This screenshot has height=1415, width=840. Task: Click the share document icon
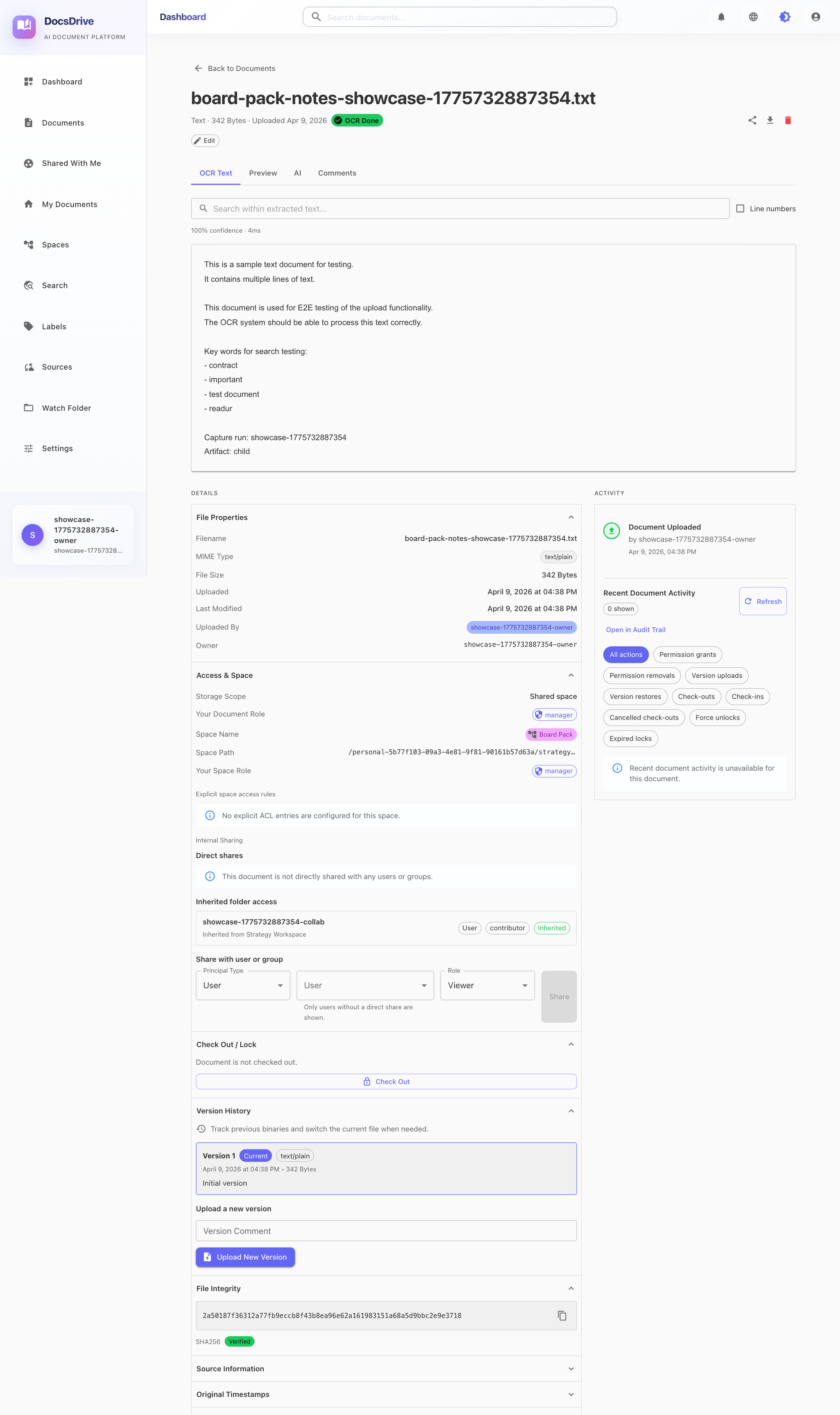(x=752, y=120)
